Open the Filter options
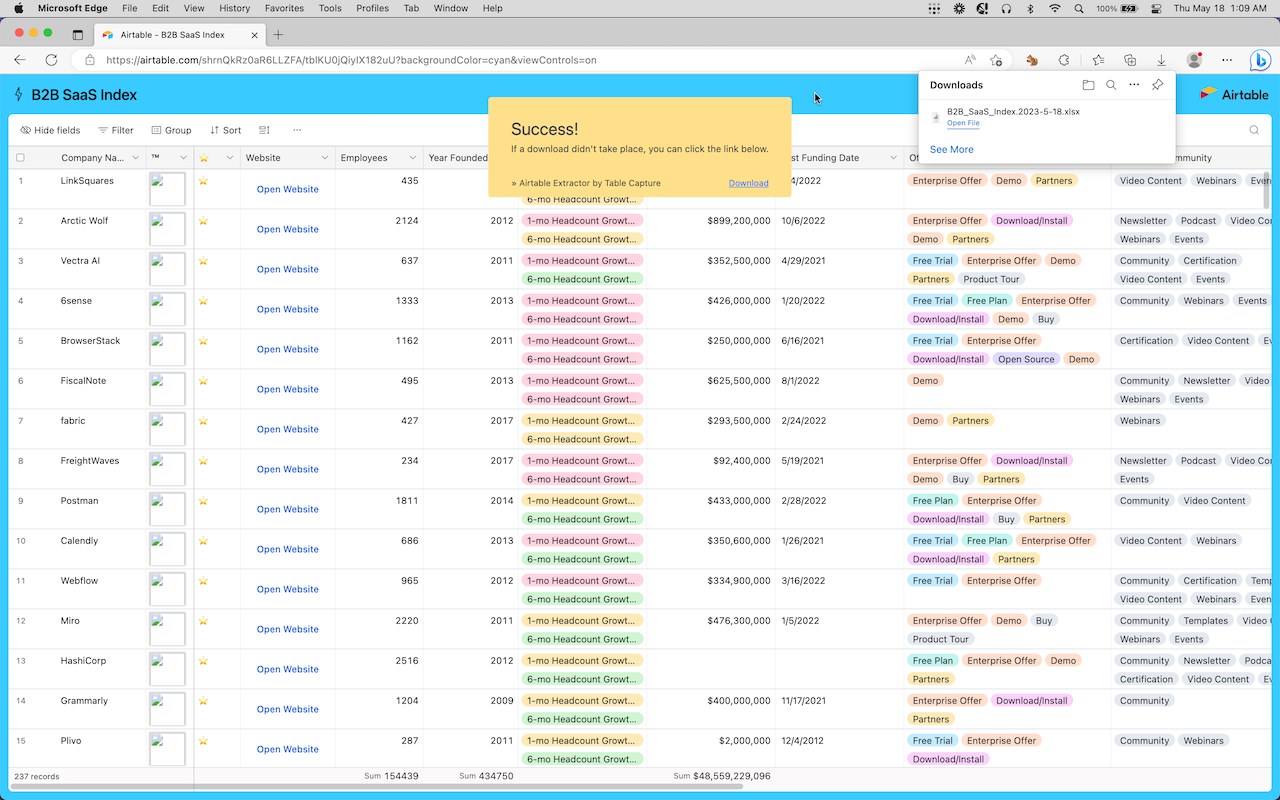 [116, 130]
